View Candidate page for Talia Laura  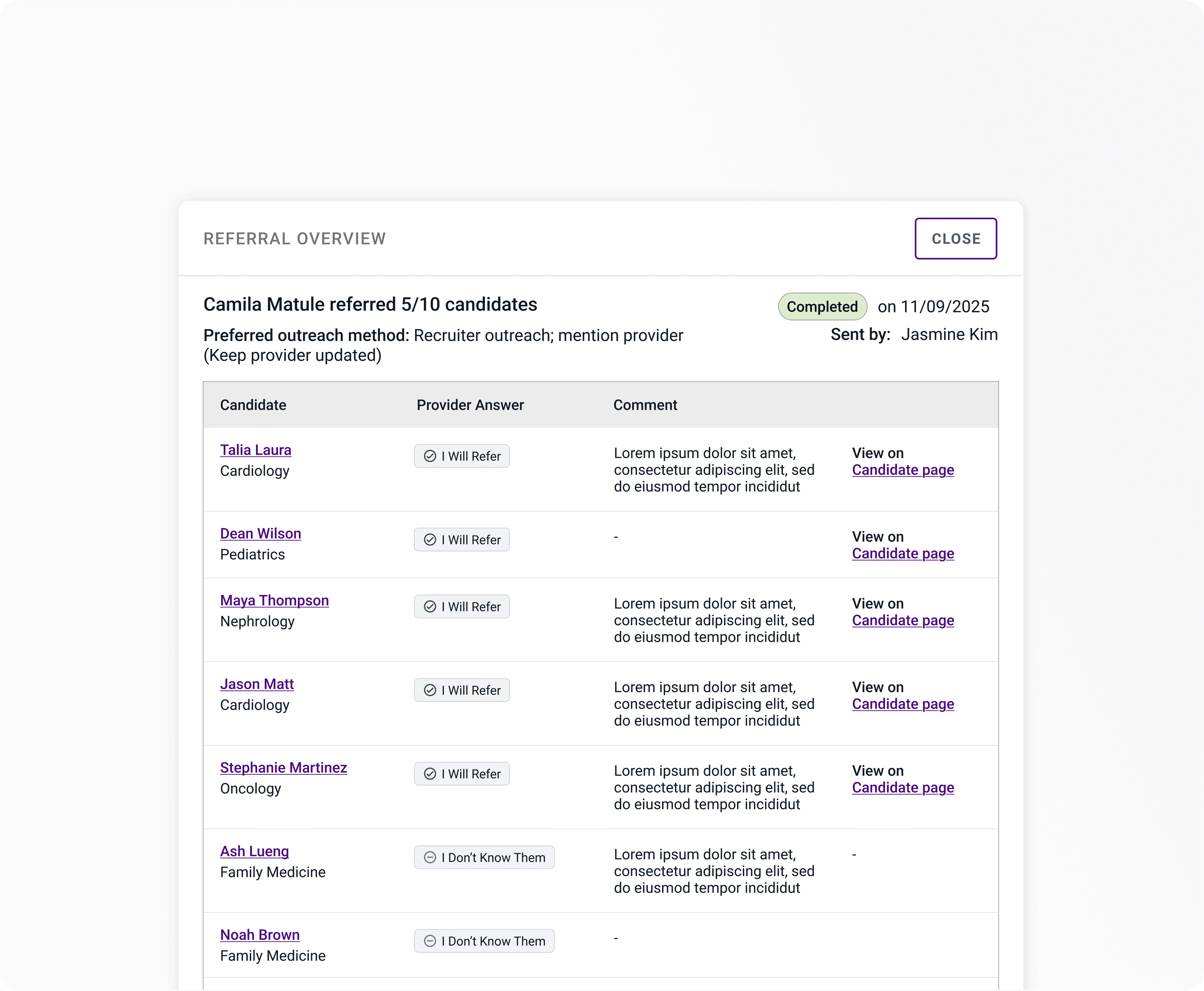click(x=903, y=470)
